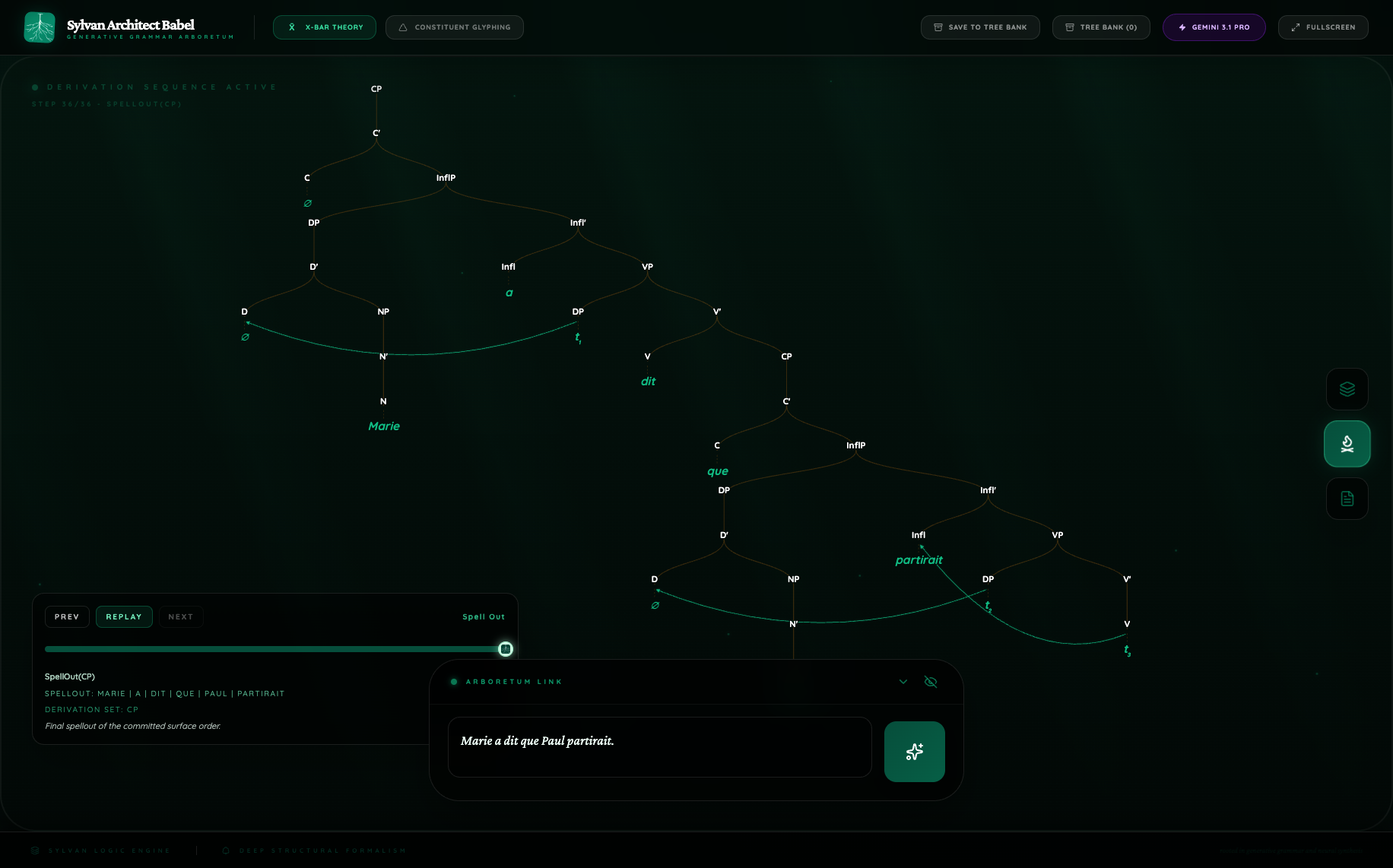
Task: Open the layers icon in right sidebar
Action: click(1347, 389)
